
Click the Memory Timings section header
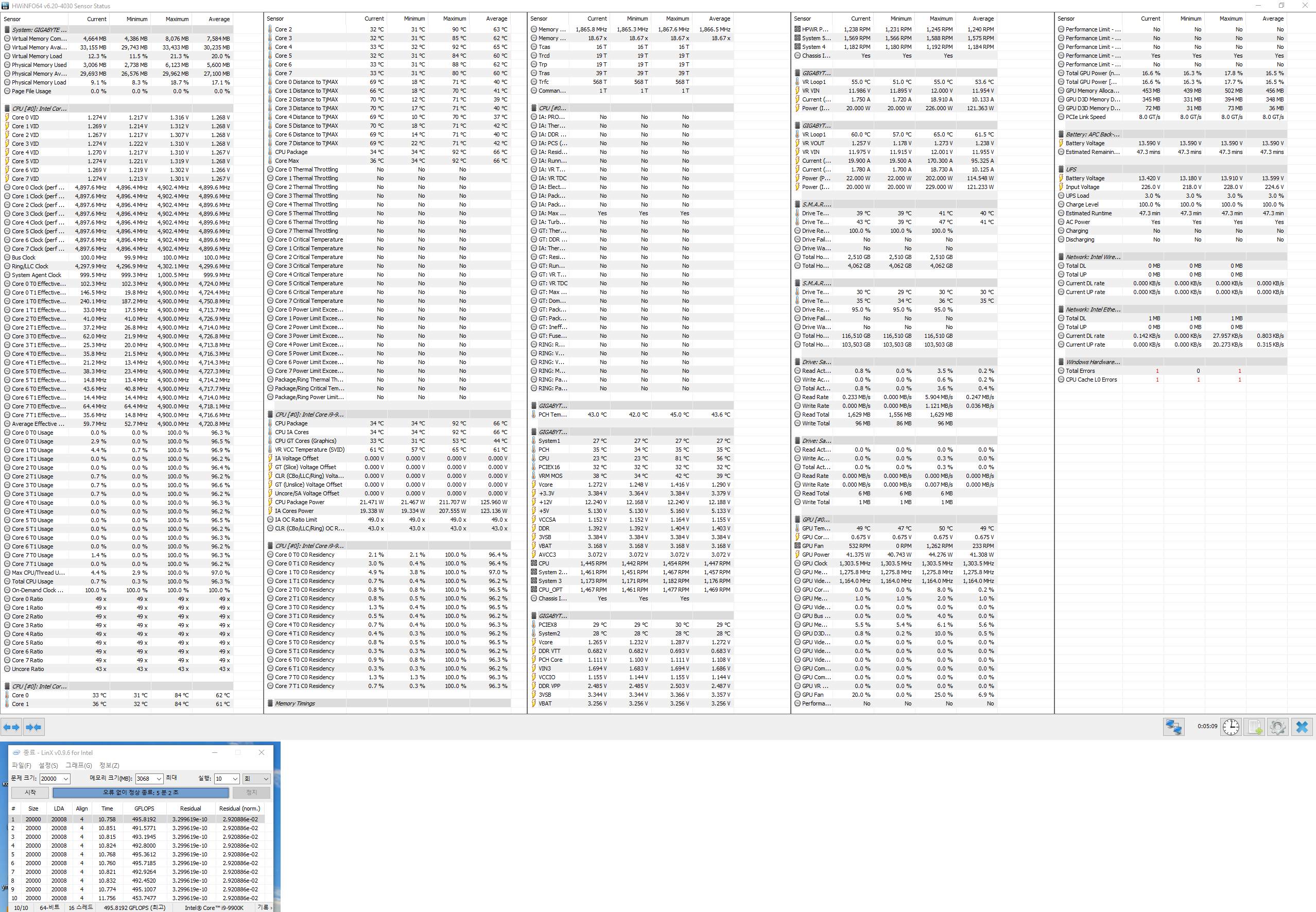295,703
